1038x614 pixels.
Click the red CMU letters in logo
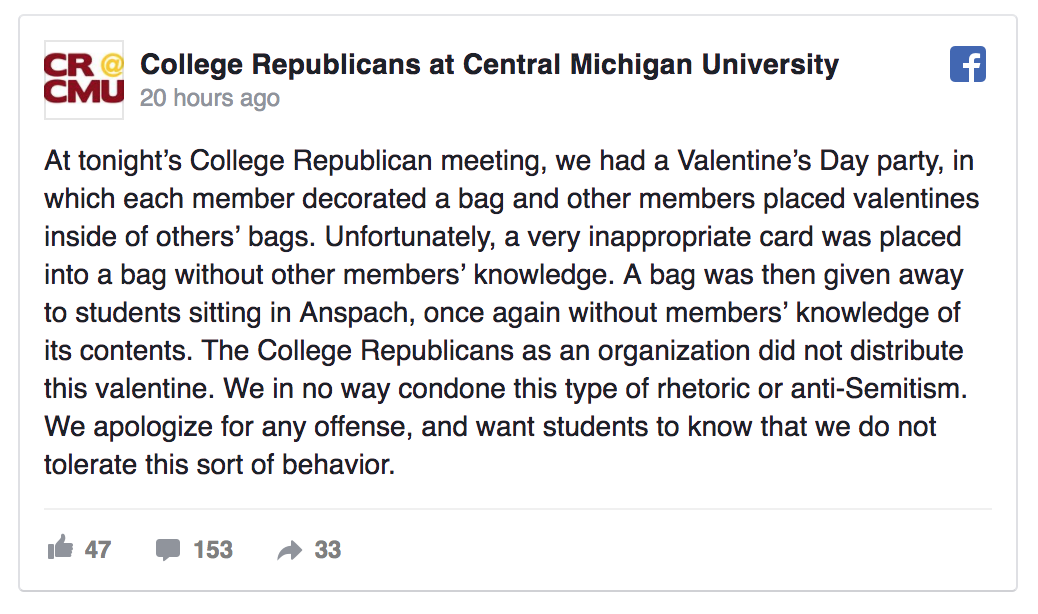(84, 91)
